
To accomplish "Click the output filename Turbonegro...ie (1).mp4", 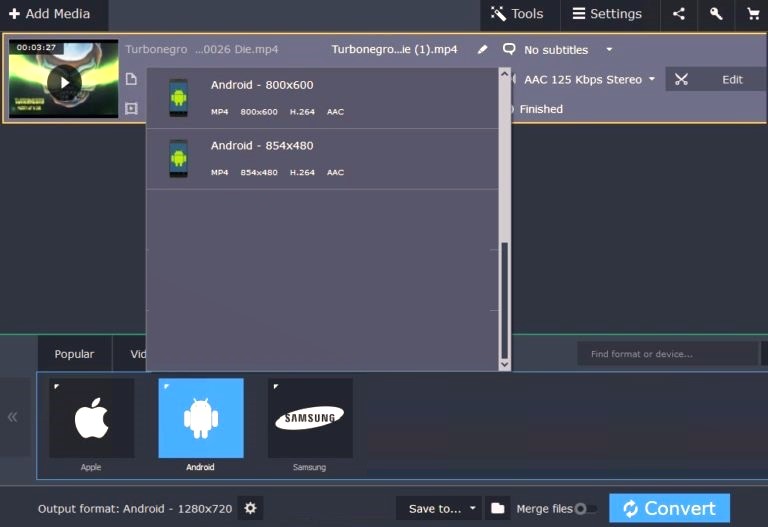I will (x=394, y=49).
